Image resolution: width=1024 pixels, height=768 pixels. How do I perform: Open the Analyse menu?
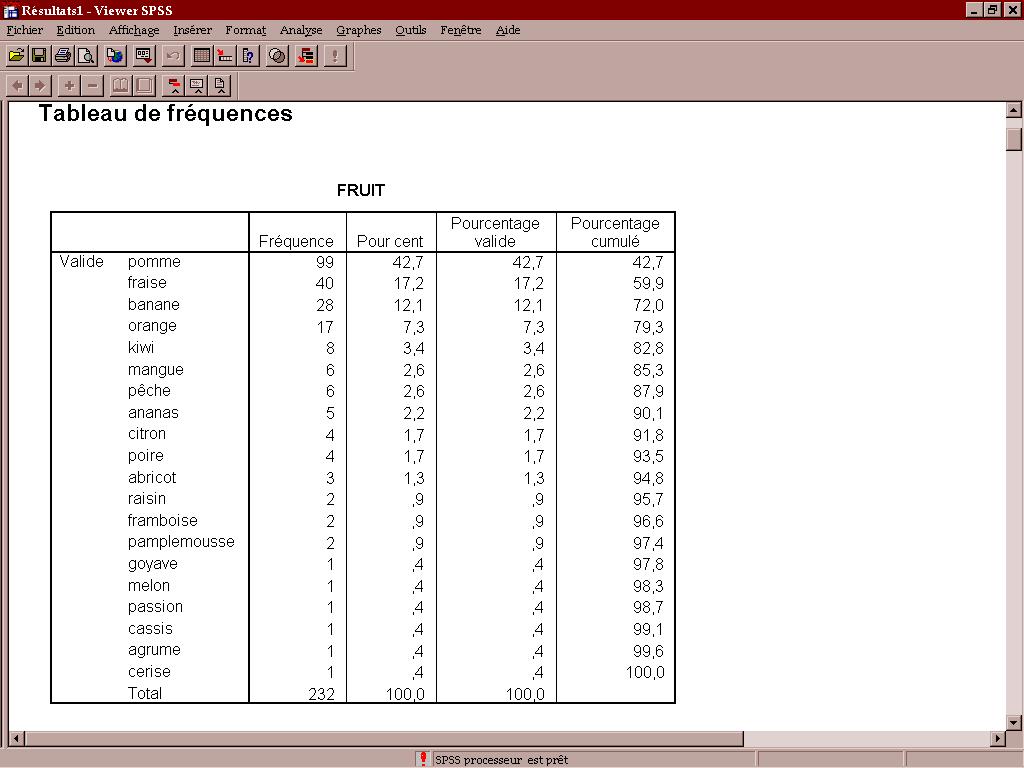coord(301,30)
